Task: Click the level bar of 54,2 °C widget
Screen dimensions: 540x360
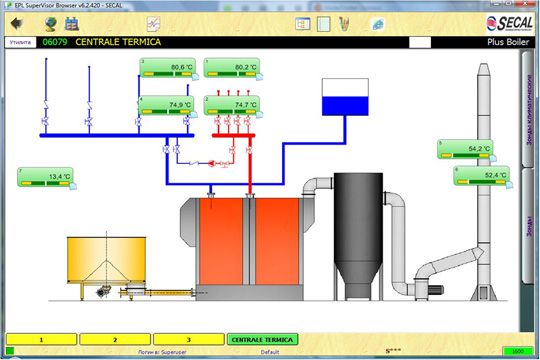Action: (465, 155)
